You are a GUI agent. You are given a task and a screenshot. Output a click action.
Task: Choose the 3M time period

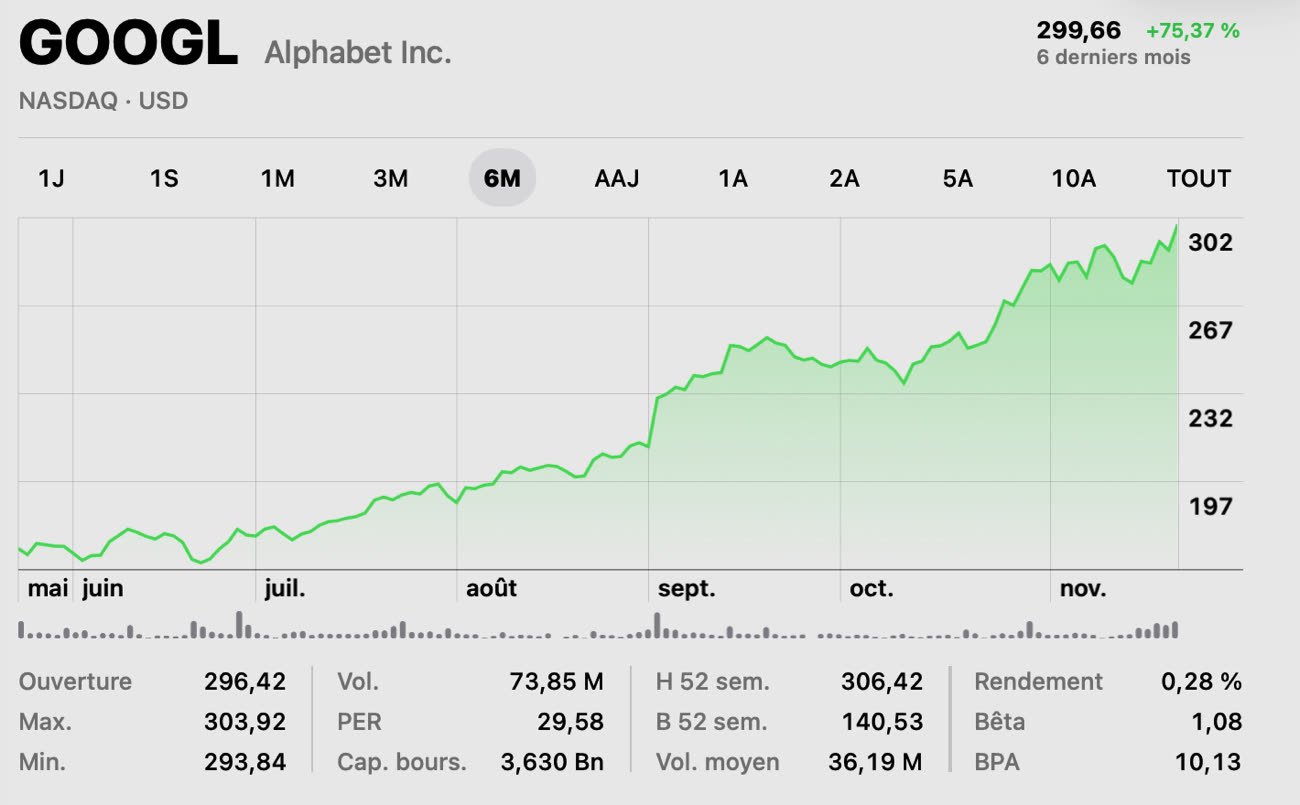[390, 179]
